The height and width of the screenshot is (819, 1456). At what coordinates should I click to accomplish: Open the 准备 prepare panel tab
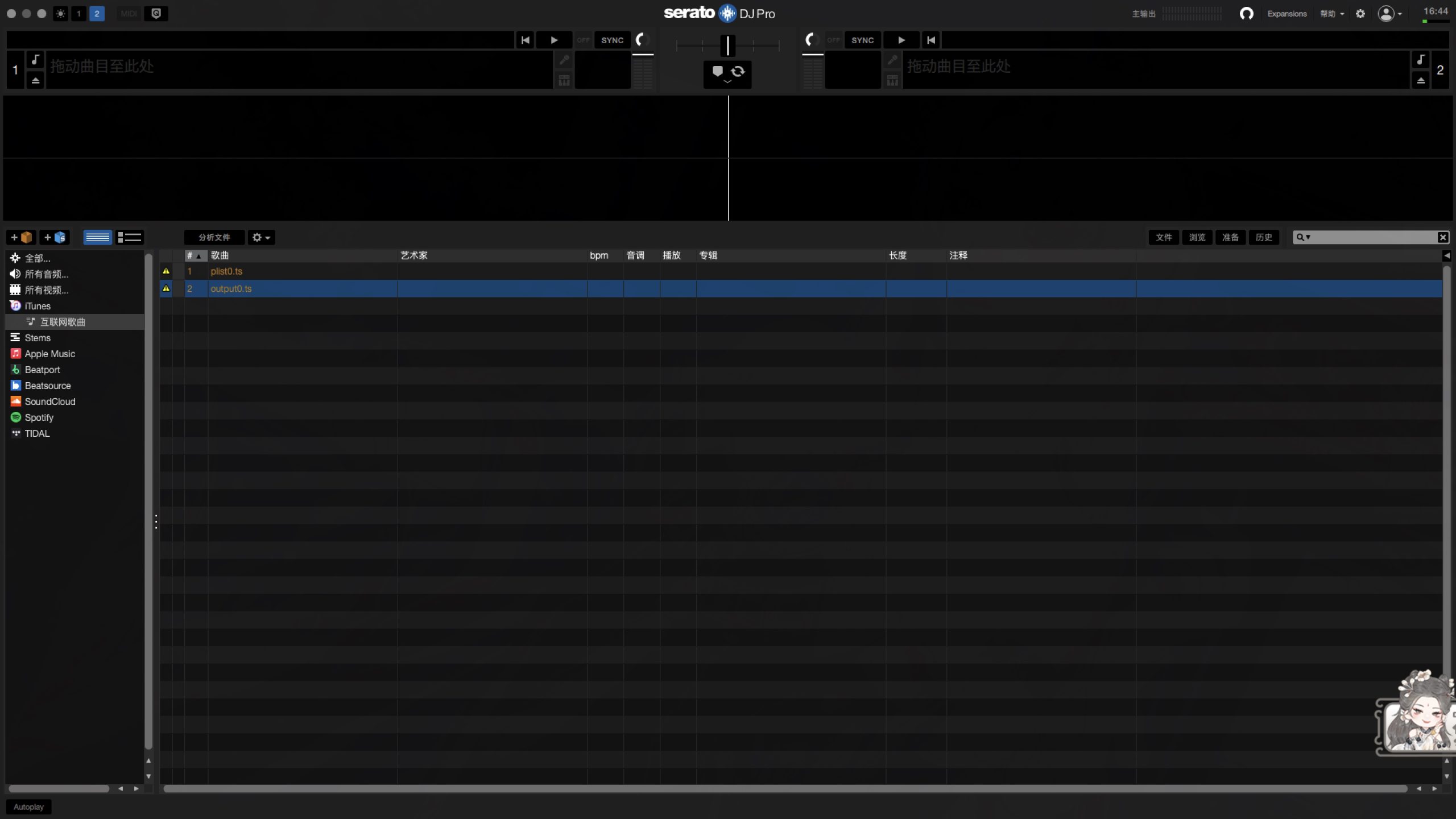coord(1230,237)
